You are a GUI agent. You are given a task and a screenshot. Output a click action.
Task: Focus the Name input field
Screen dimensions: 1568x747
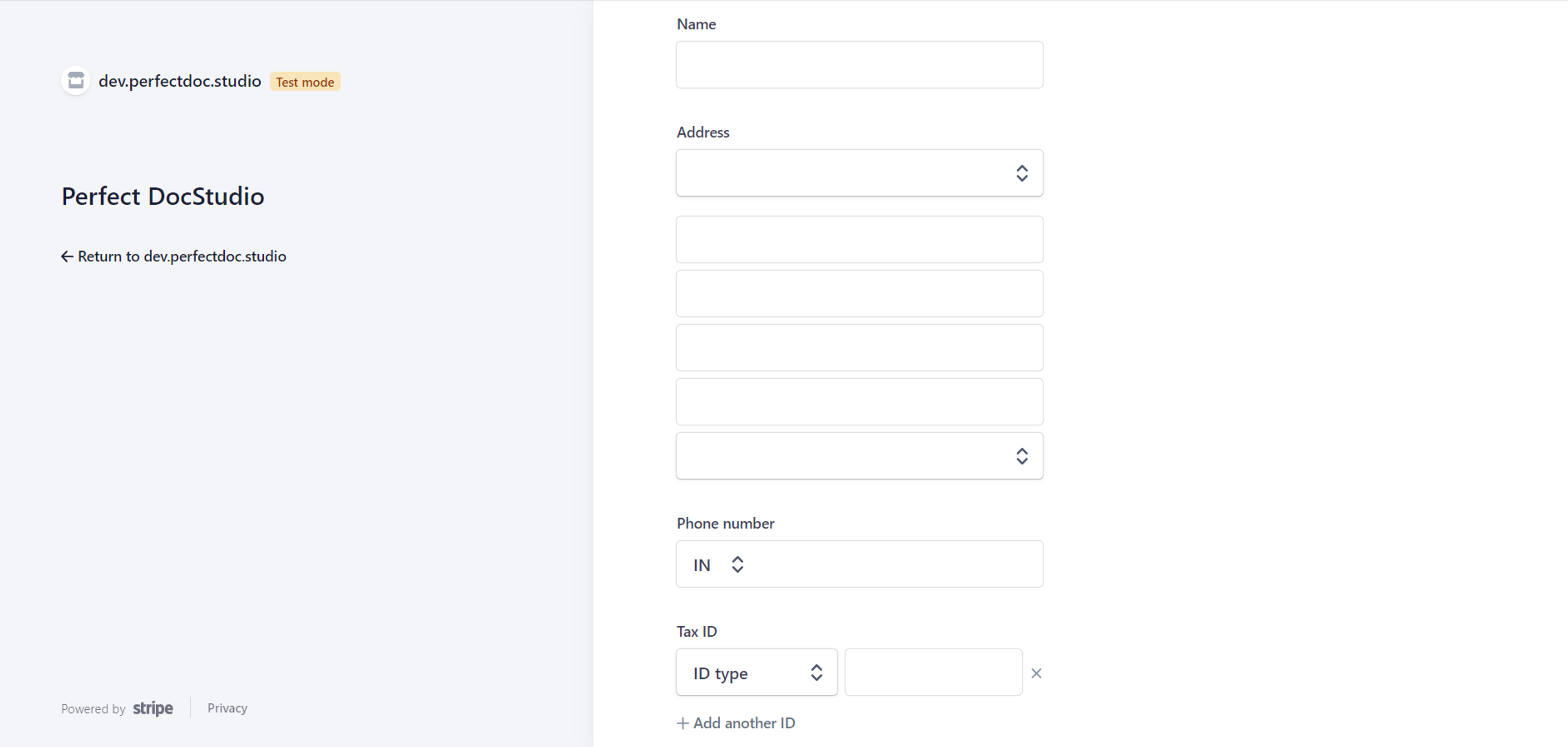click(x=858, y=65)
